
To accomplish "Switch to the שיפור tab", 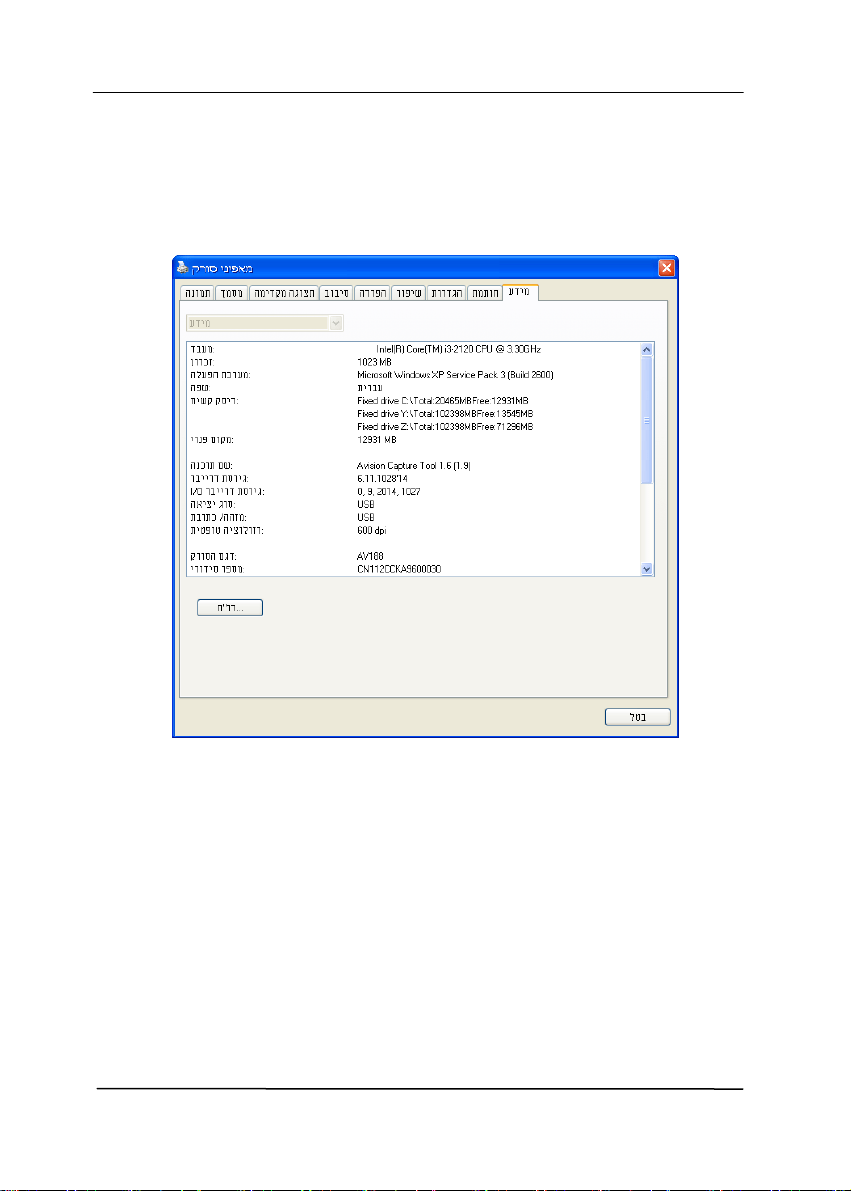I will pyautogui.click(x=409, y=293).
